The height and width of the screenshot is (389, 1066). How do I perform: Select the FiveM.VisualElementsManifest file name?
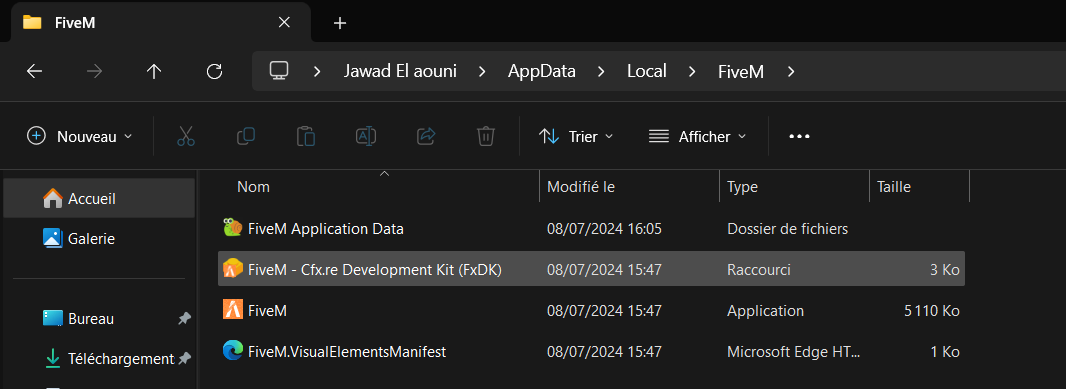[347, 351]
